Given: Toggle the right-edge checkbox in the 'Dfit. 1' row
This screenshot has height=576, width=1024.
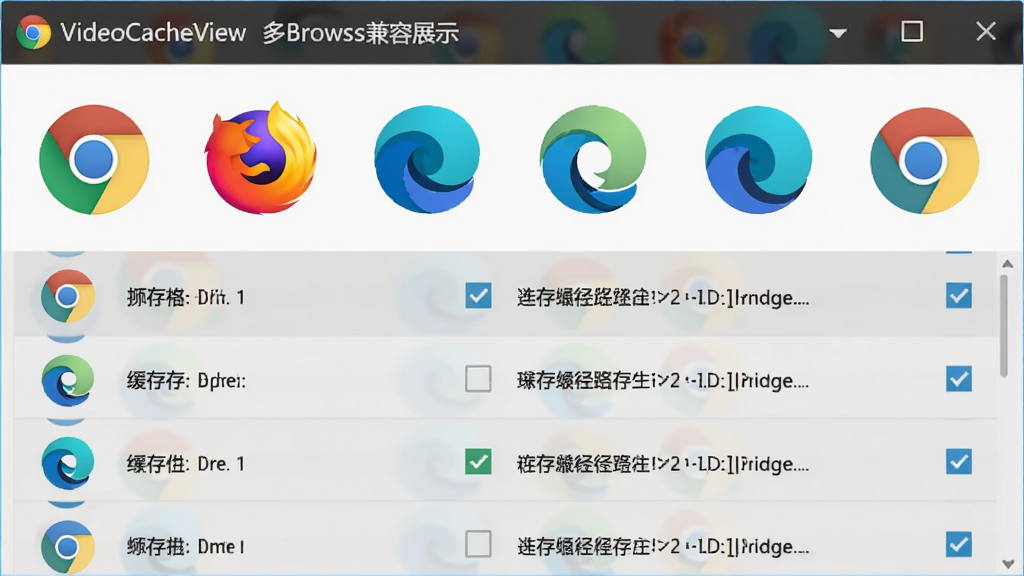Looking at the screenshot, I should pos(959,295).
